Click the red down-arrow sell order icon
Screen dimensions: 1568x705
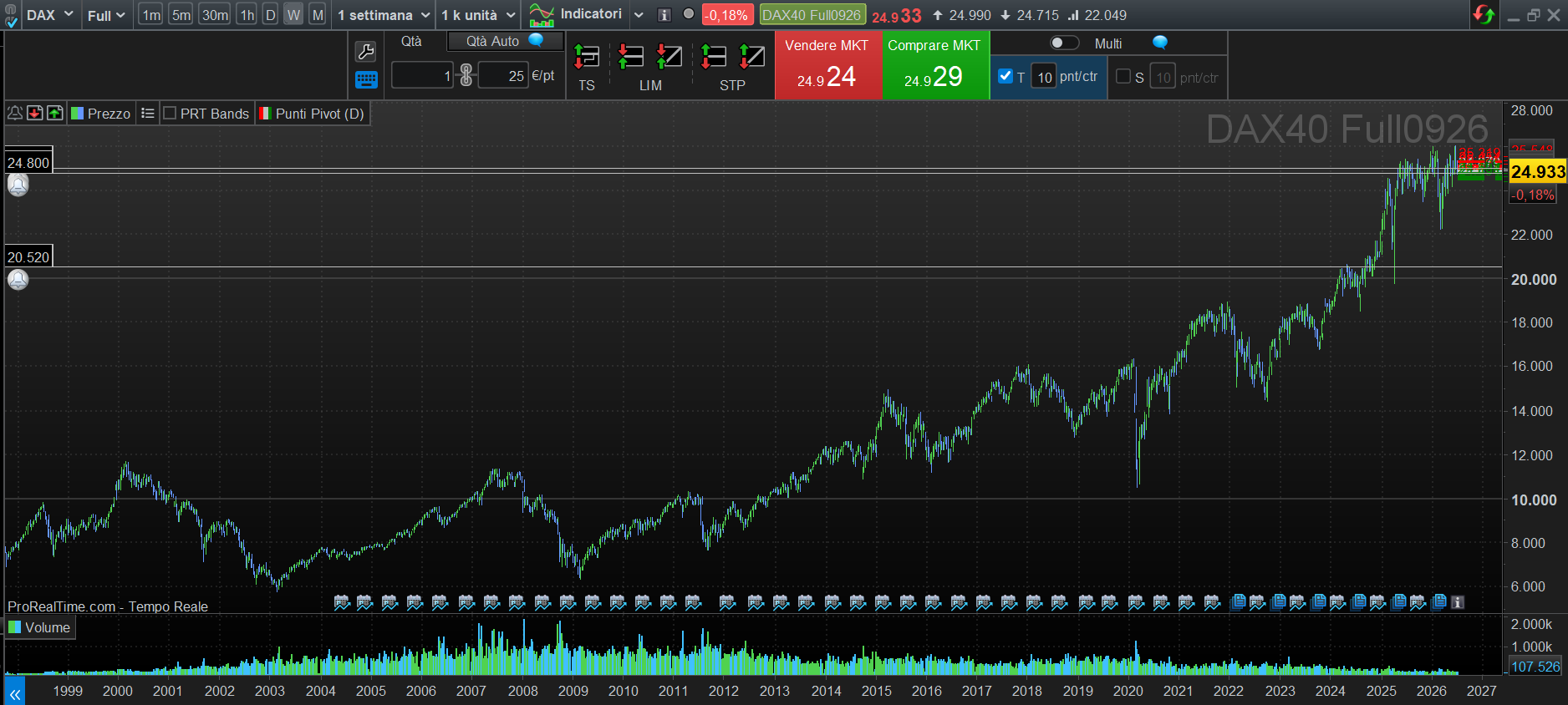click(35, 114)
